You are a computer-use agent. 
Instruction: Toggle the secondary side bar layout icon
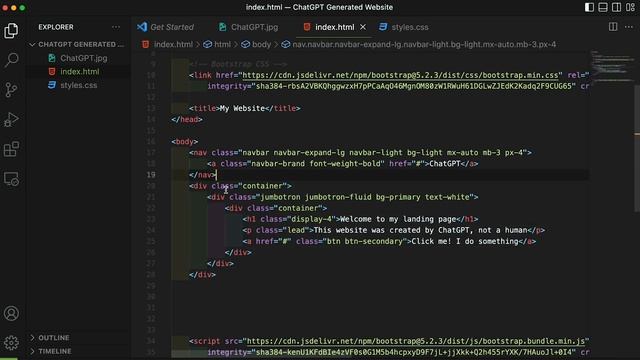(617, 7)
